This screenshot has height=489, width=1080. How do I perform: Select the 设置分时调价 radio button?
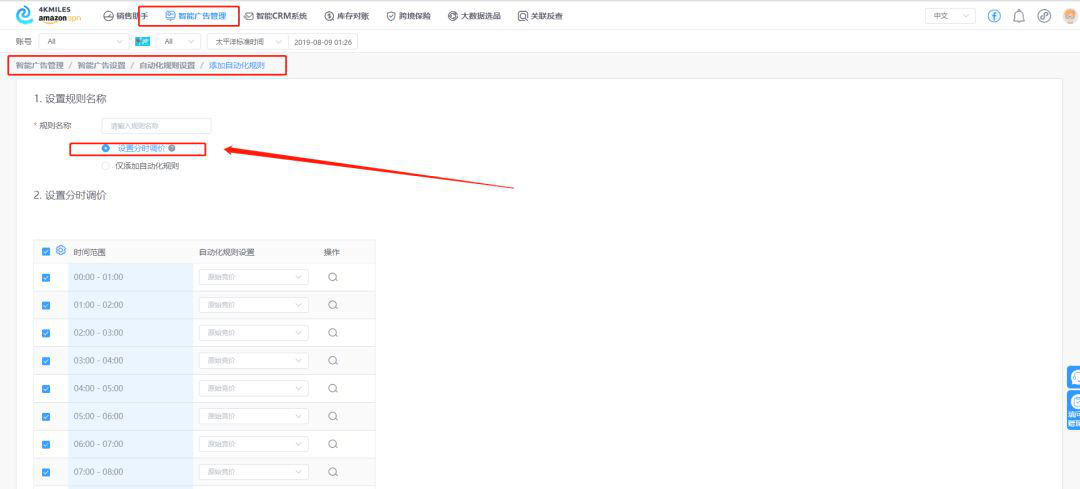(x=106, y=148)
